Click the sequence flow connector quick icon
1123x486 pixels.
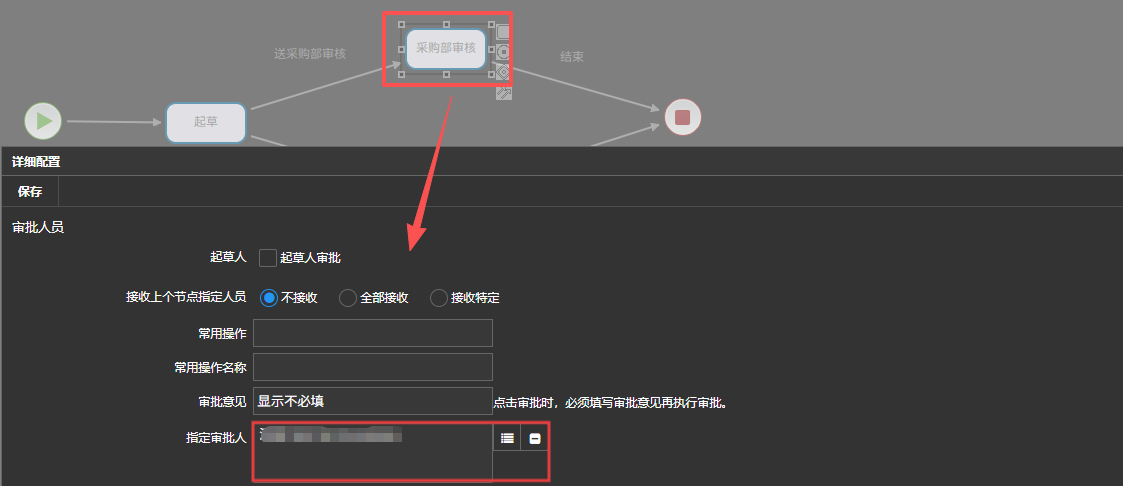coord(503,93)
